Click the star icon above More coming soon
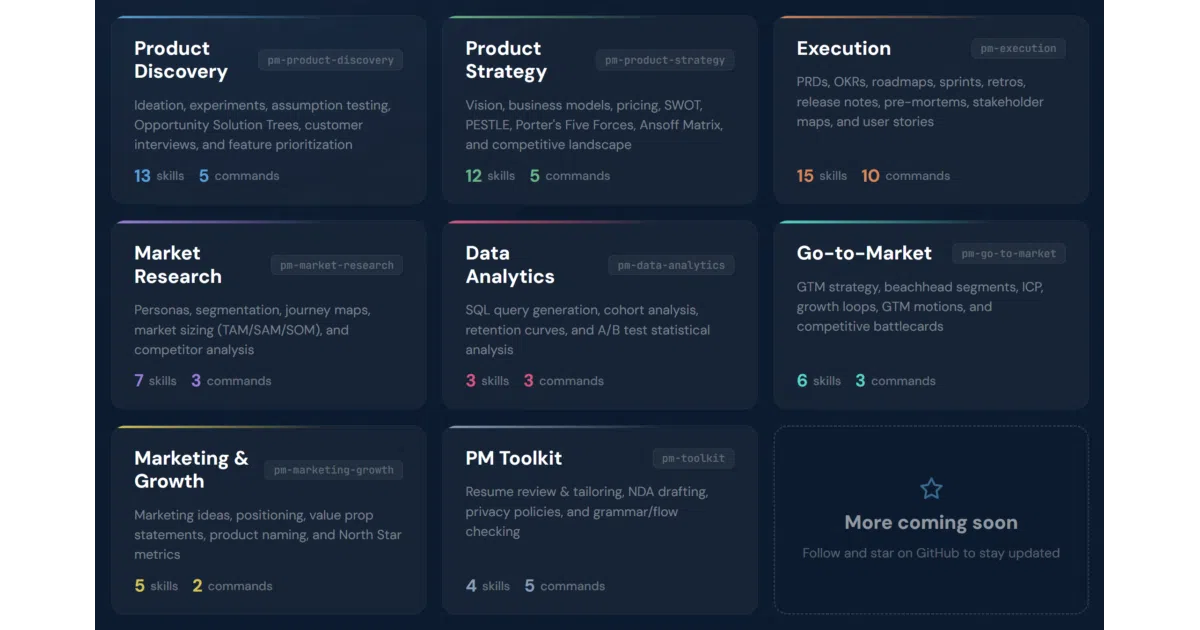Viewport: 1200px width, 630px height. pyautogui.click(x=931, y=488)
